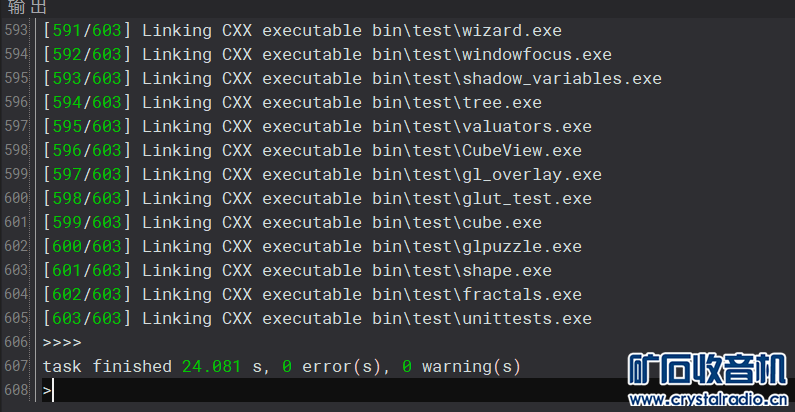Click the fractals.exe output line
This screenshot has width=795, height=412.
click(311, 295)
